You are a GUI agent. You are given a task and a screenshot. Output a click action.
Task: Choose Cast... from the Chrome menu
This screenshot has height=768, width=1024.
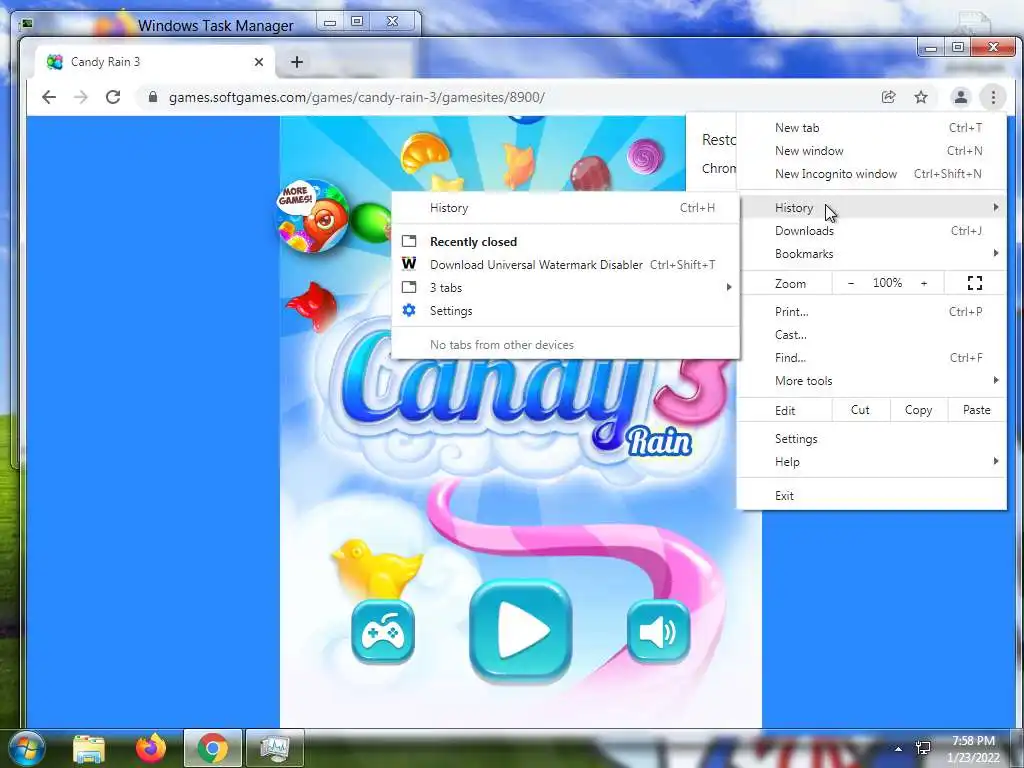[872, 334]
